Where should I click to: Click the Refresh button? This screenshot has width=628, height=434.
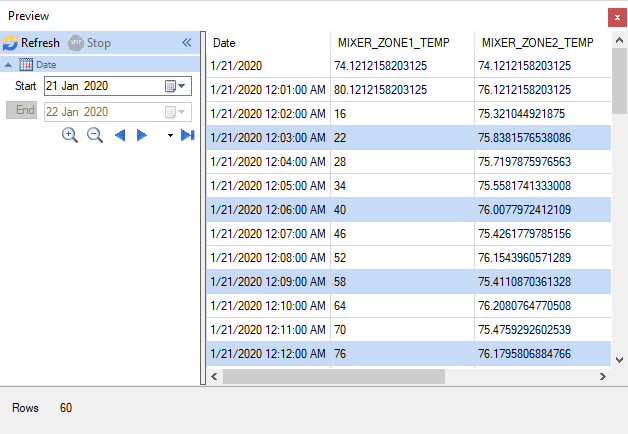[31, 43]
